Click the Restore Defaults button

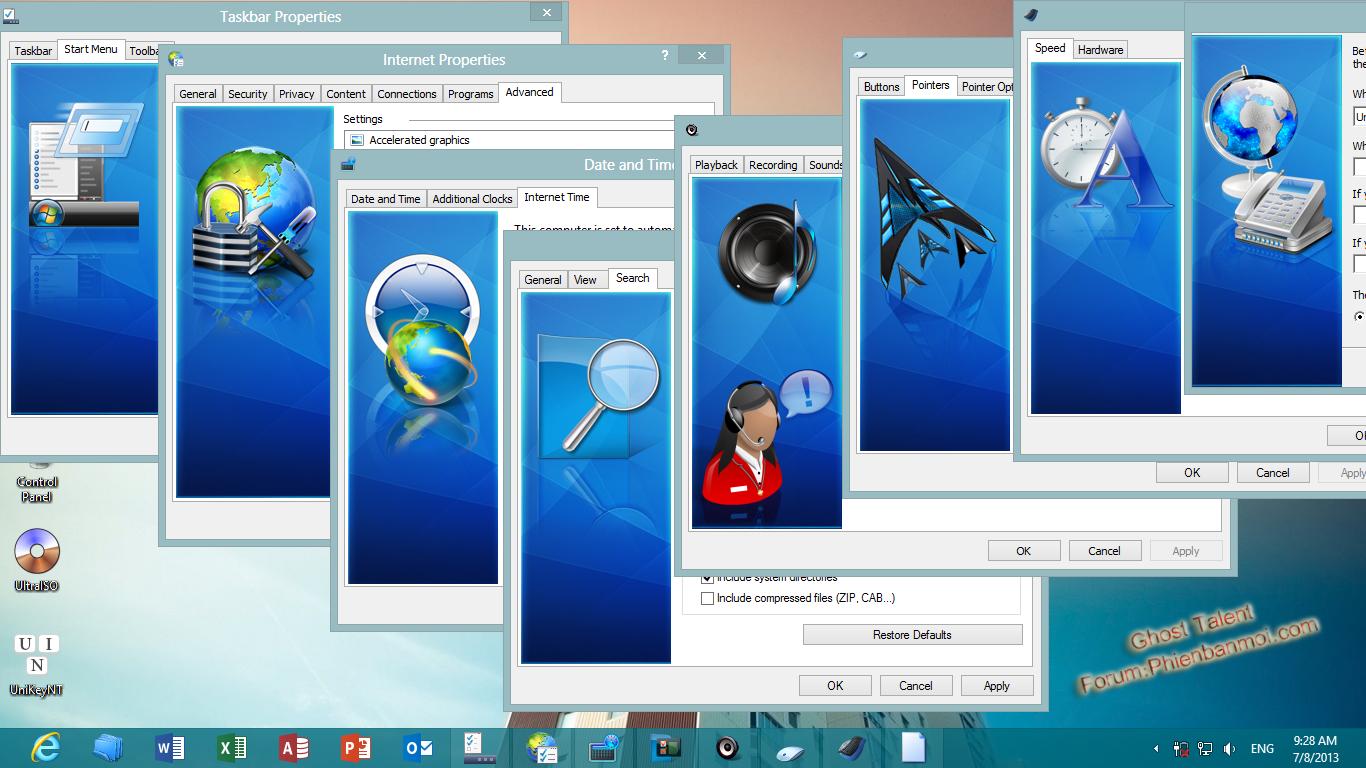pos(912,635)
